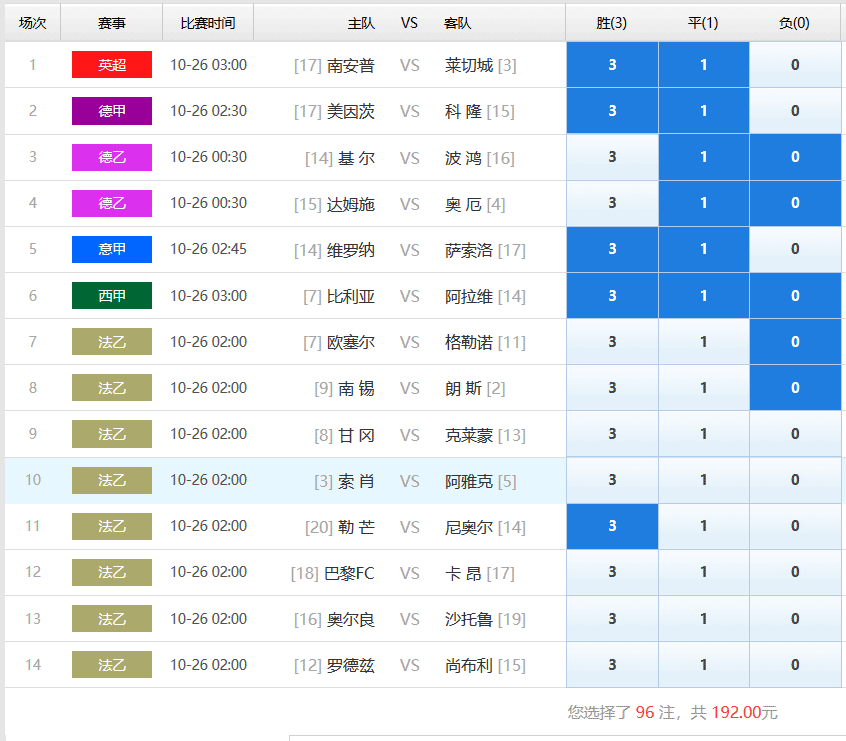
Task: Click the 比赛时间 column header
Action: (208, 23)
